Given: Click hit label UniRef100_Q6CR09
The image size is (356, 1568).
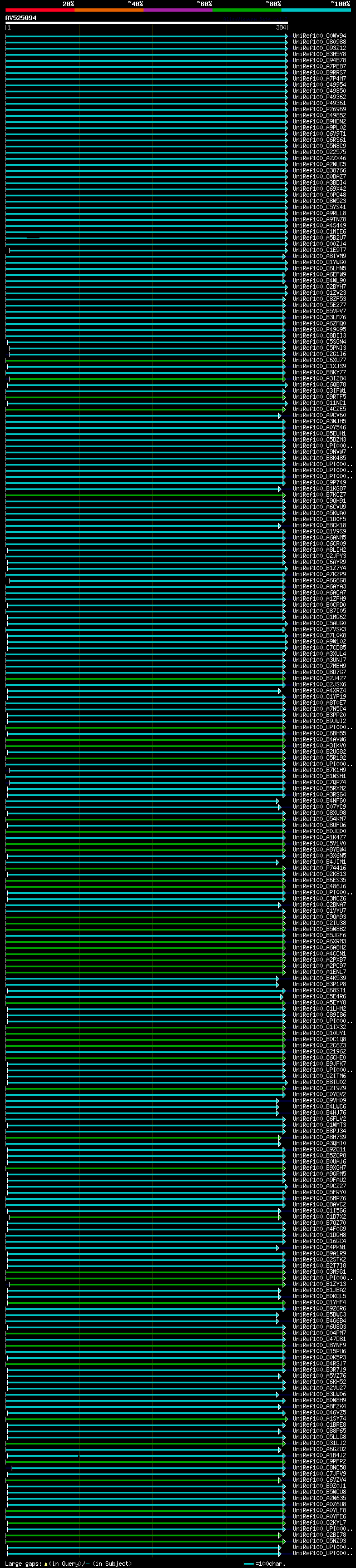Looking at the screenshot, I should (319, 544).
